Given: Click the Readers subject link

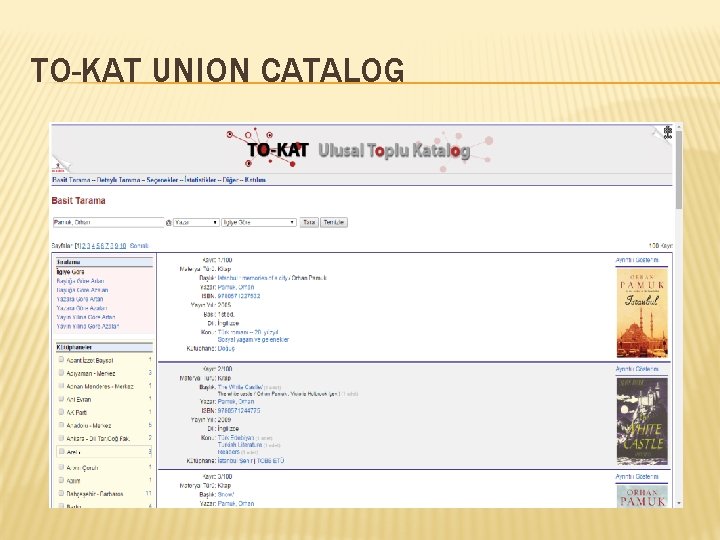Looking at the screenshot, I should 229,452.
